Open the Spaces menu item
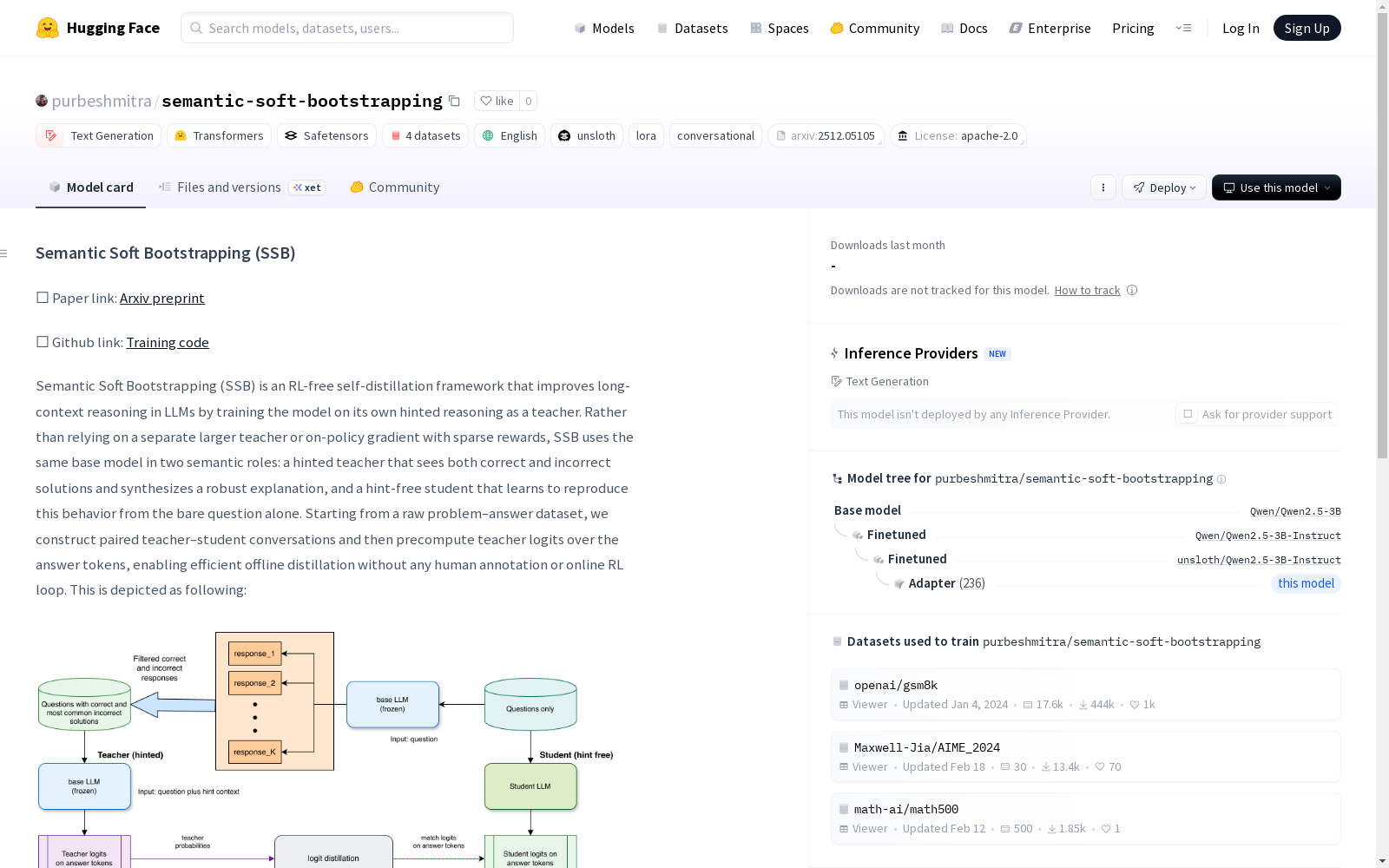 780,28
